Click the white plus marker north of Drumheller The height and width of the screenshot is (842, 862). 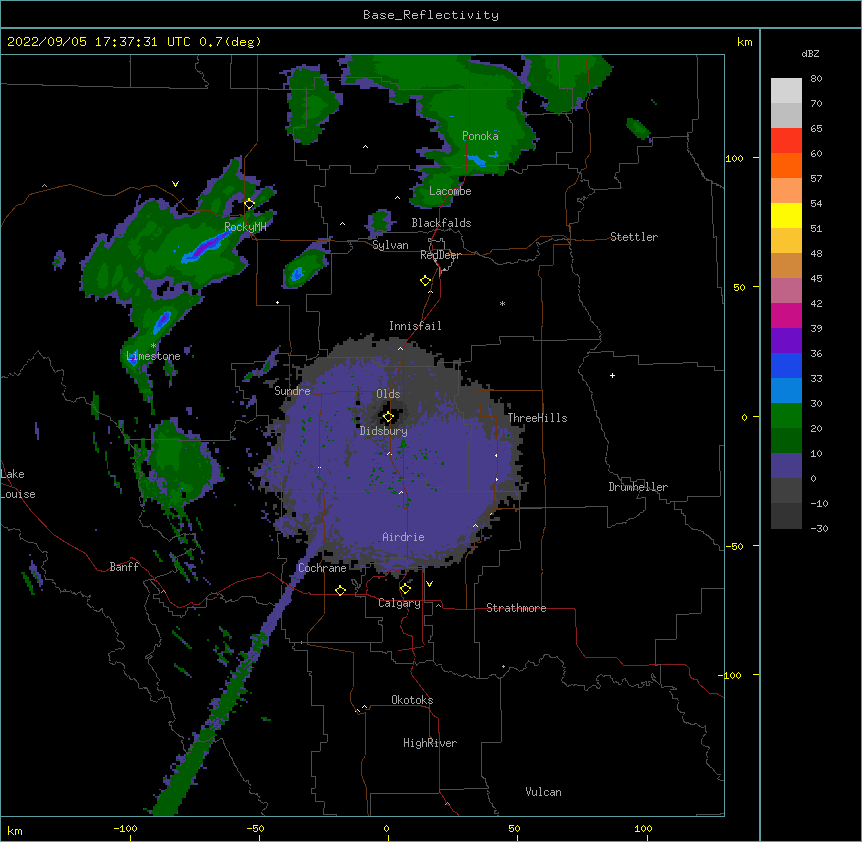612,375
